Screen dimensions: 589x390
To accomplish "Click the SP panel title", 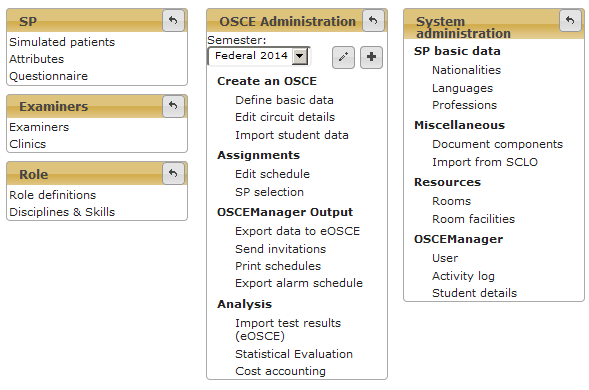I will pos(28,21).
